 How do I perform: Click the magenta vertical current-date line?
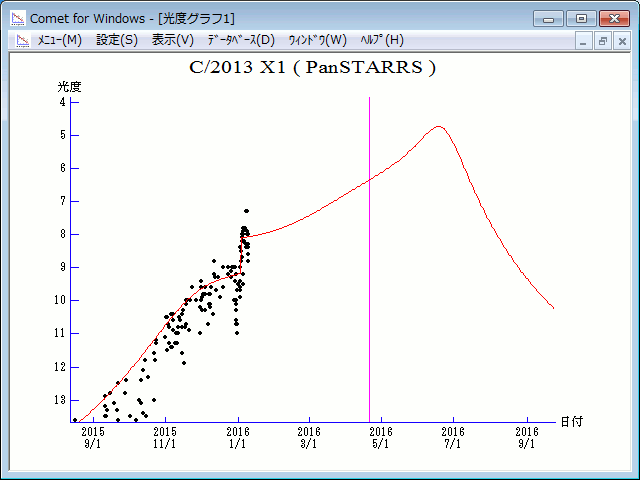pos(369,259)
